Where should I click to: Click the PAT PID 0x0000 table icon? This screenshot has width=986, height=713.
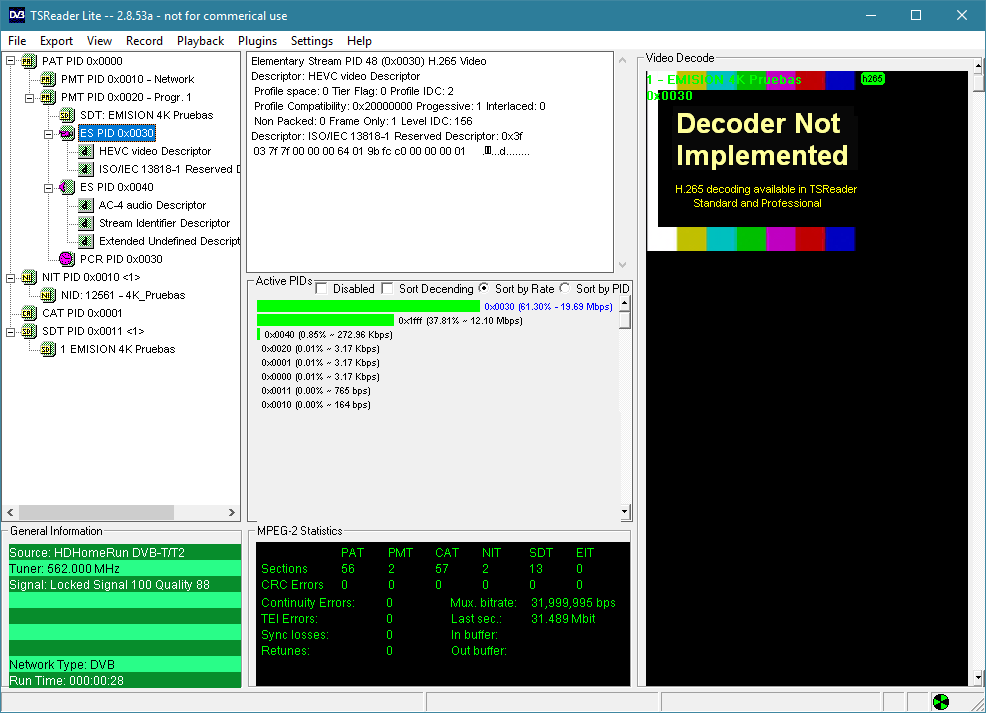[x=28, y=61]
